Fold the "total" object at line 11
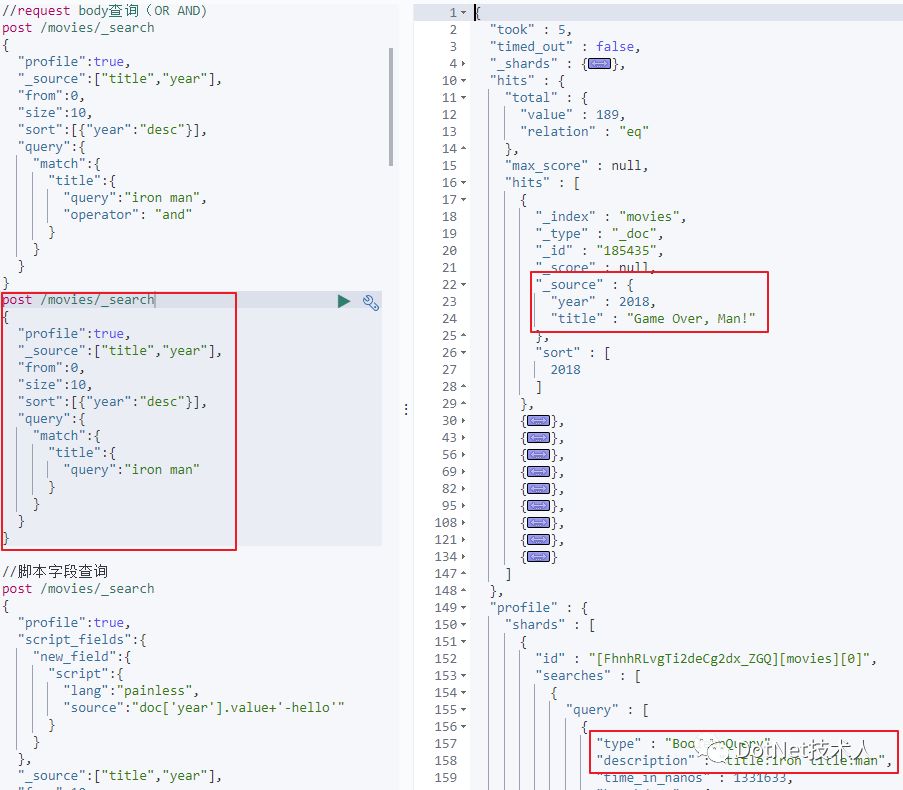Screen dimensions: 903x790 coord(462,98)
